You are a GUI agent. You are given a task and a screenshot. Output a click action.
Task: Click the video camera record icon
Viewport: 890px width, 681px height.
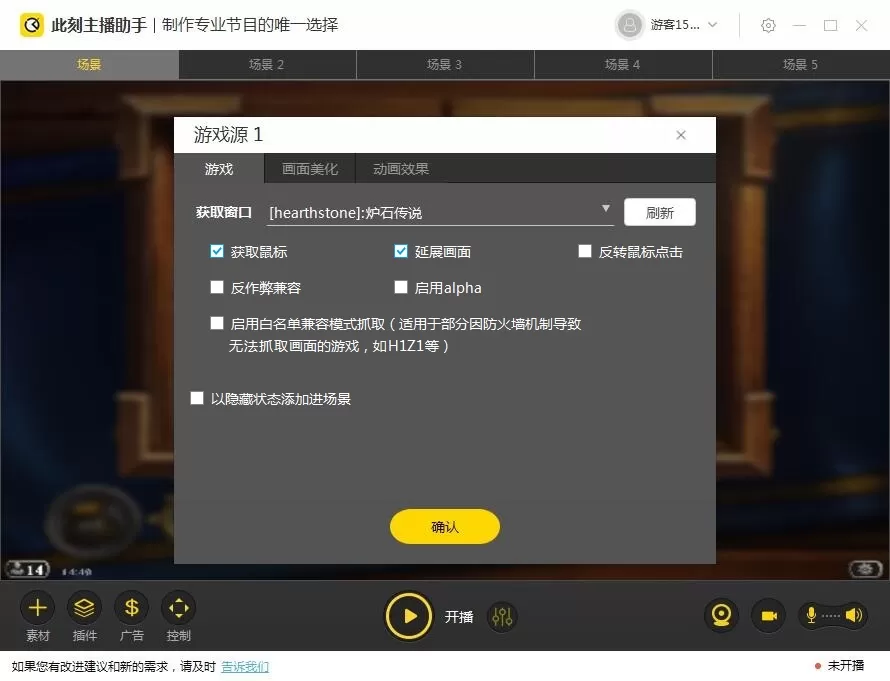point(769,616)
